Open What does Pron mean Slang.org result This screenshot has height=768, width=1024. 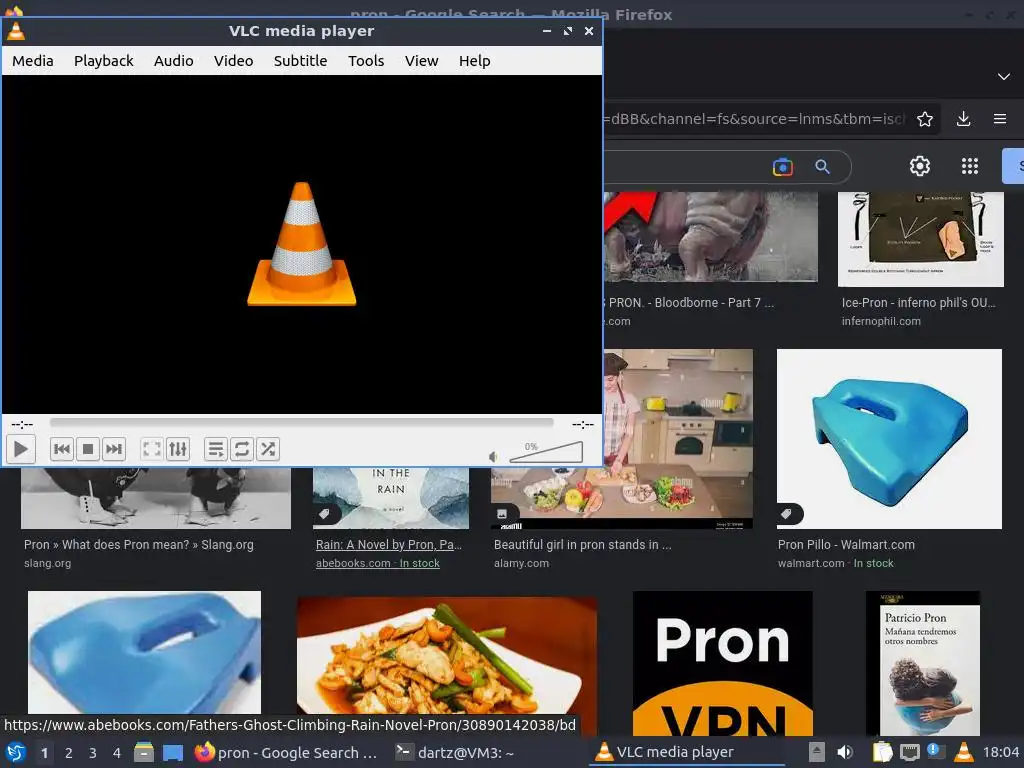click(138, 545)
